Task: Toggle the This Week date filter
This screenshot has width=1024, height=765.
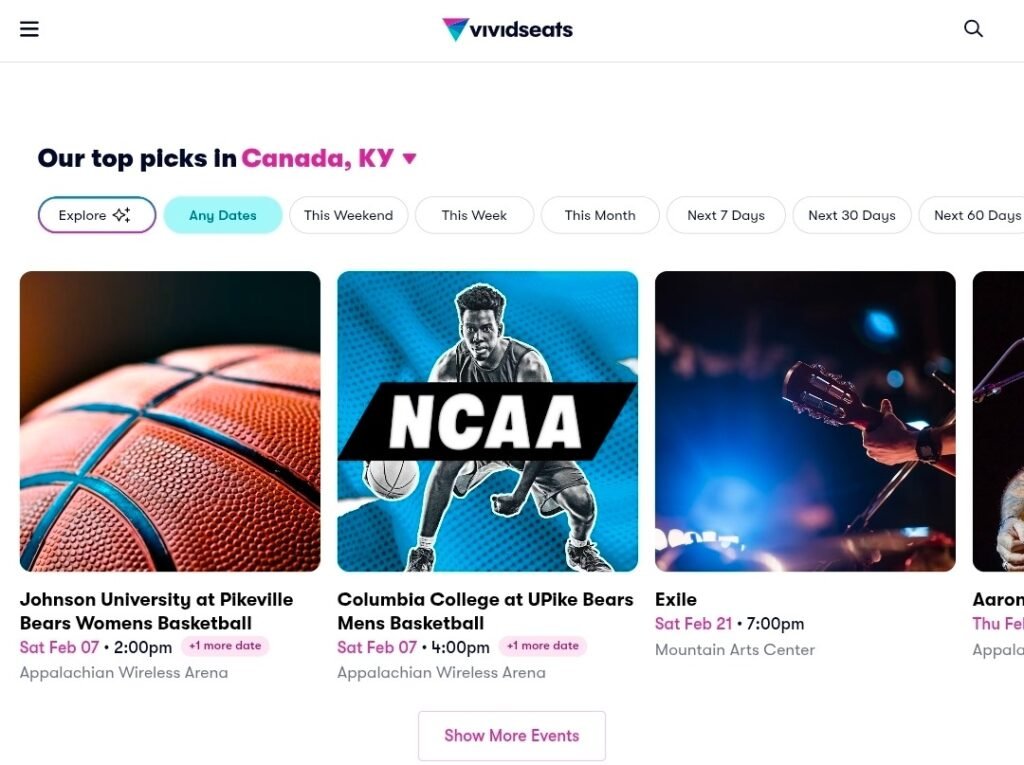Action: pyautogui.click(x=474, y=215)
